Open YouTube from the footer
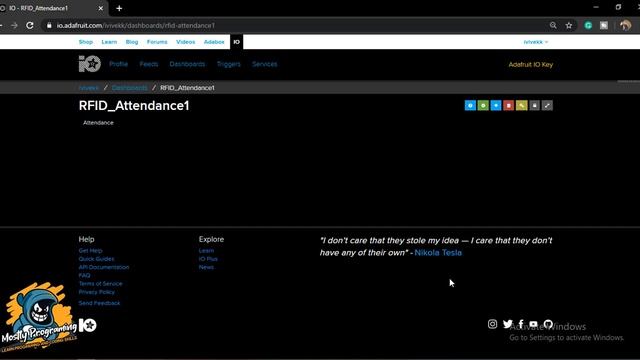This screenshot has width=640, height=360. coord(533,324)
